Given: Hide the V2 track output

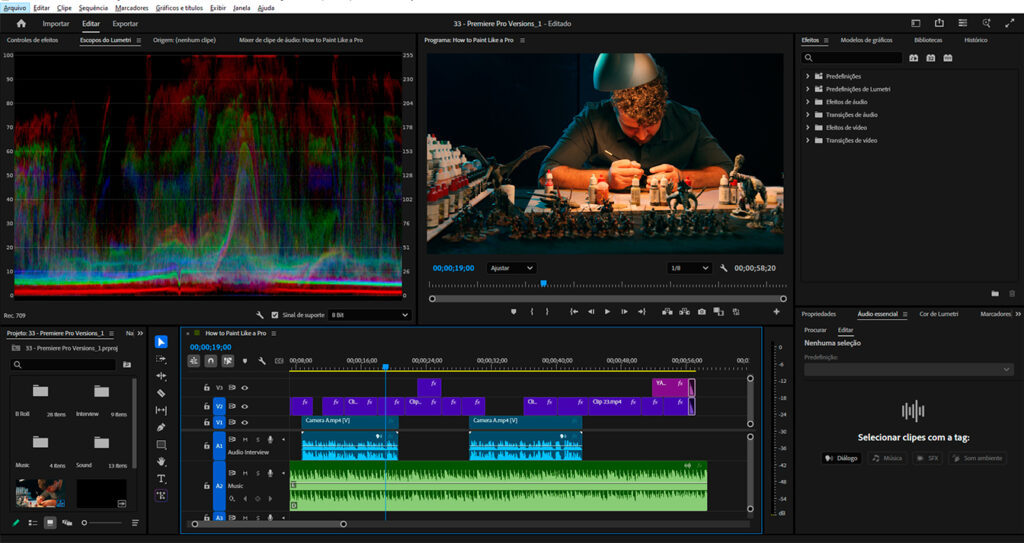Looking at the screenshot, I should (245, 406).
